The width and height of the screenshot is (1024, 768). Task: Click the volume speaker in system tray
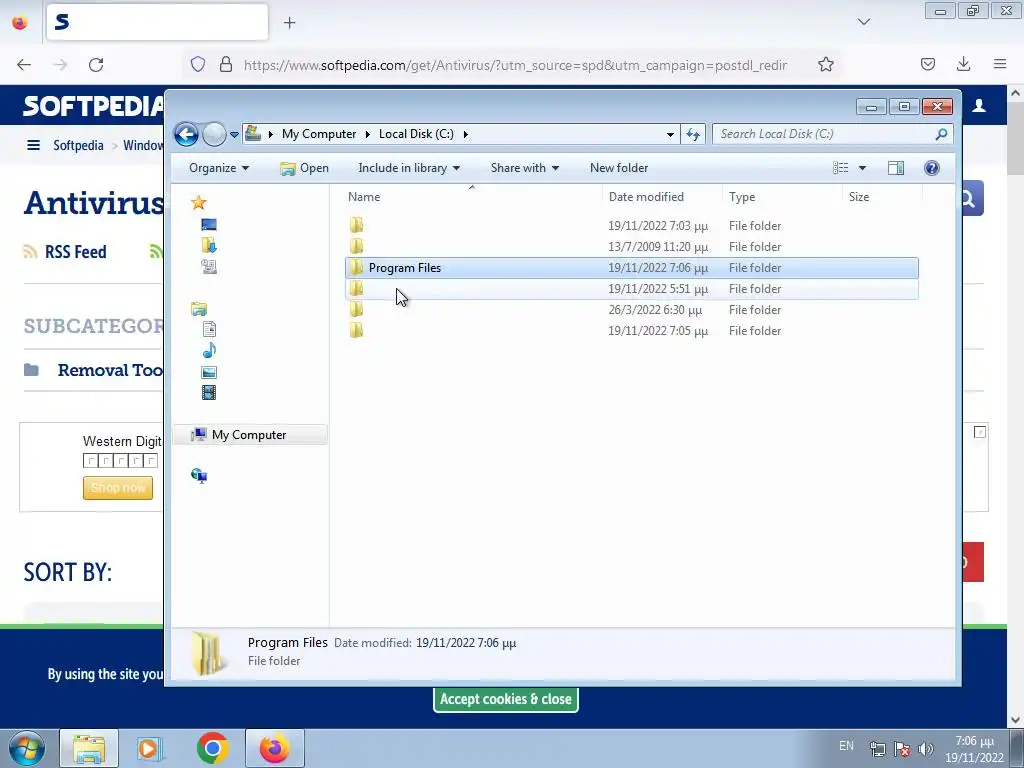click(926, 749)
